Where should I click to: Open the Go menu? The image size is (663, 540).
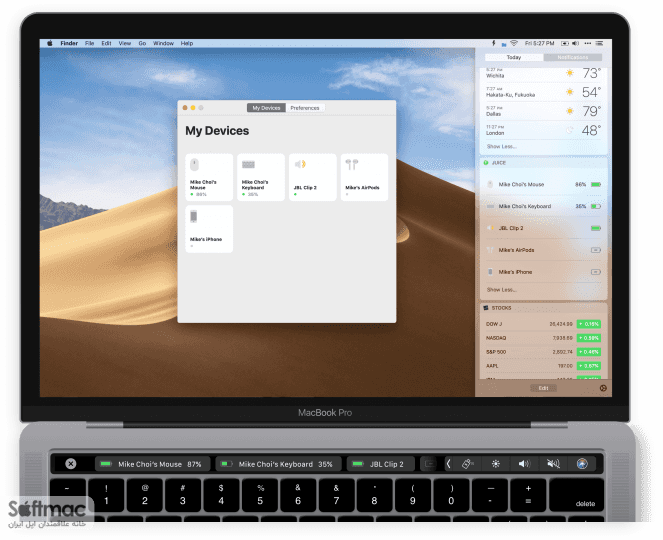coord(142,43)
